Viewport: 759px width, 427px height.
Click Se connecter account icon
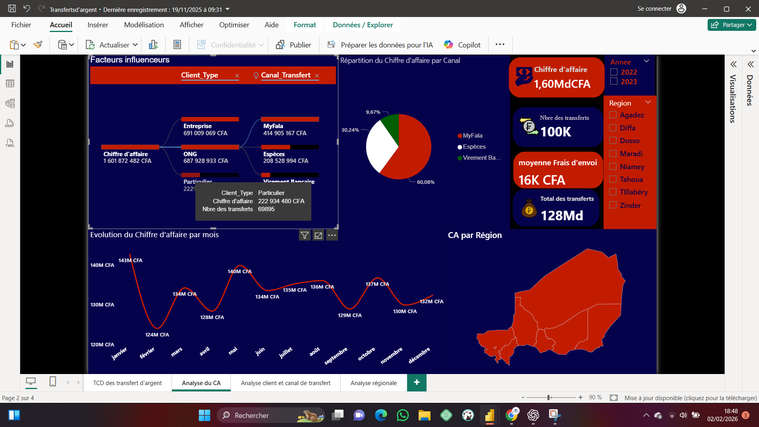[x=681, y=9]
